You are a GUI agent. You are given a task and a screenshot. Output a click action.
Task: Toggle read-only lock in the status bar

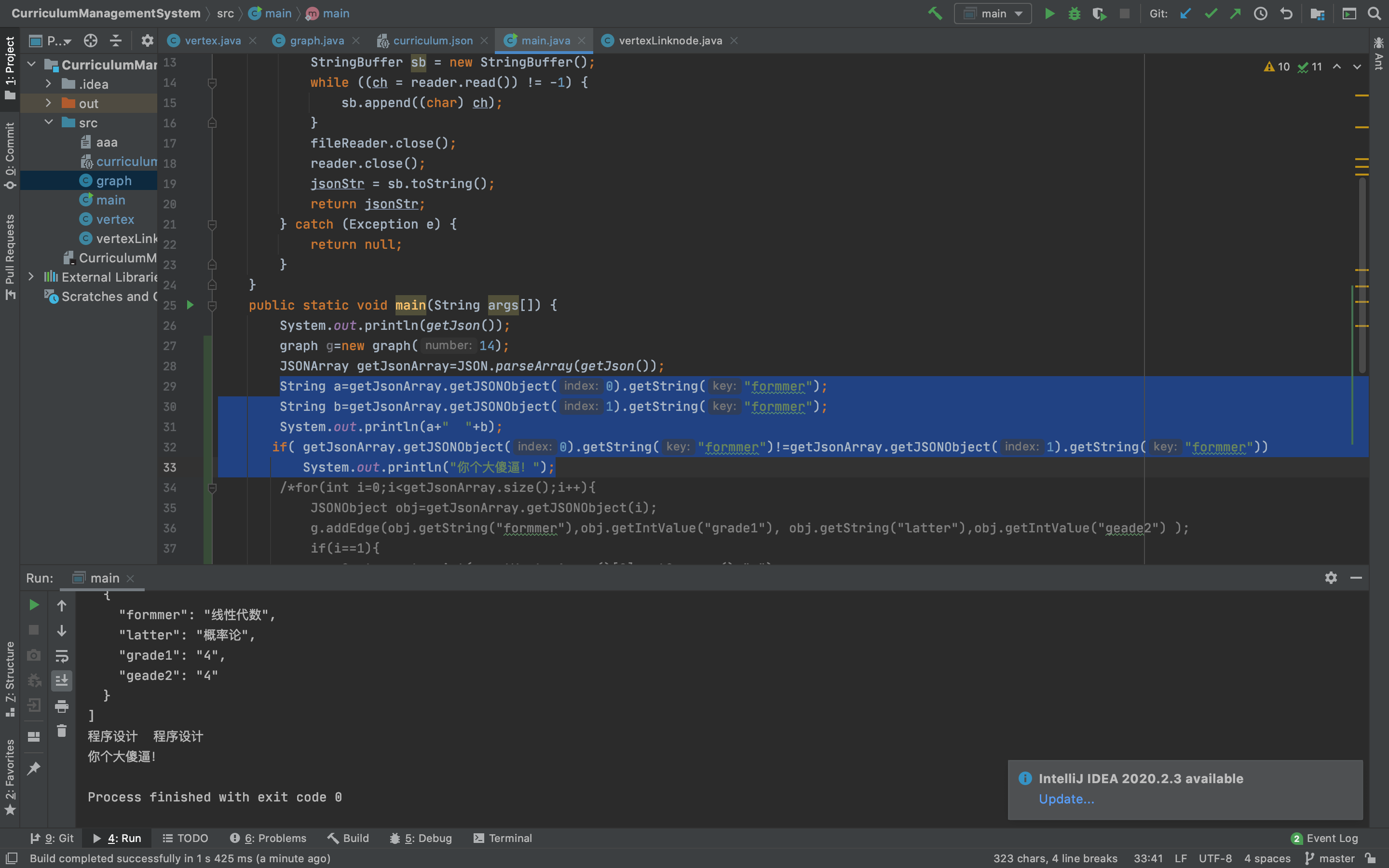pyautogui.click(x=1371, y=858)
